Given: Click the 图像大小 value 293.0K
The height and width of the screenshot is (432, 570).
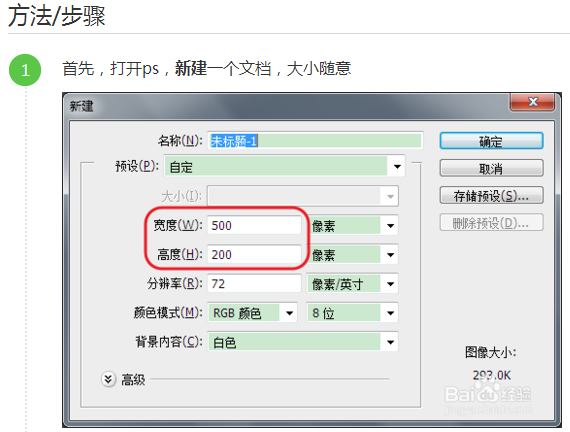Looking at the screenshot, I should tap(491, 375).
